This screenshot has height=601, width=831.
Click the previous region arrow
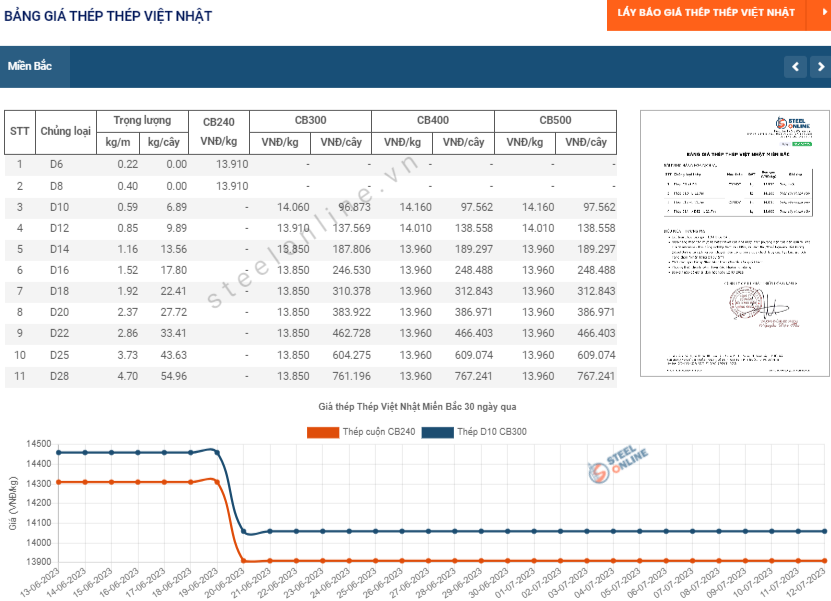click(795, 67)
